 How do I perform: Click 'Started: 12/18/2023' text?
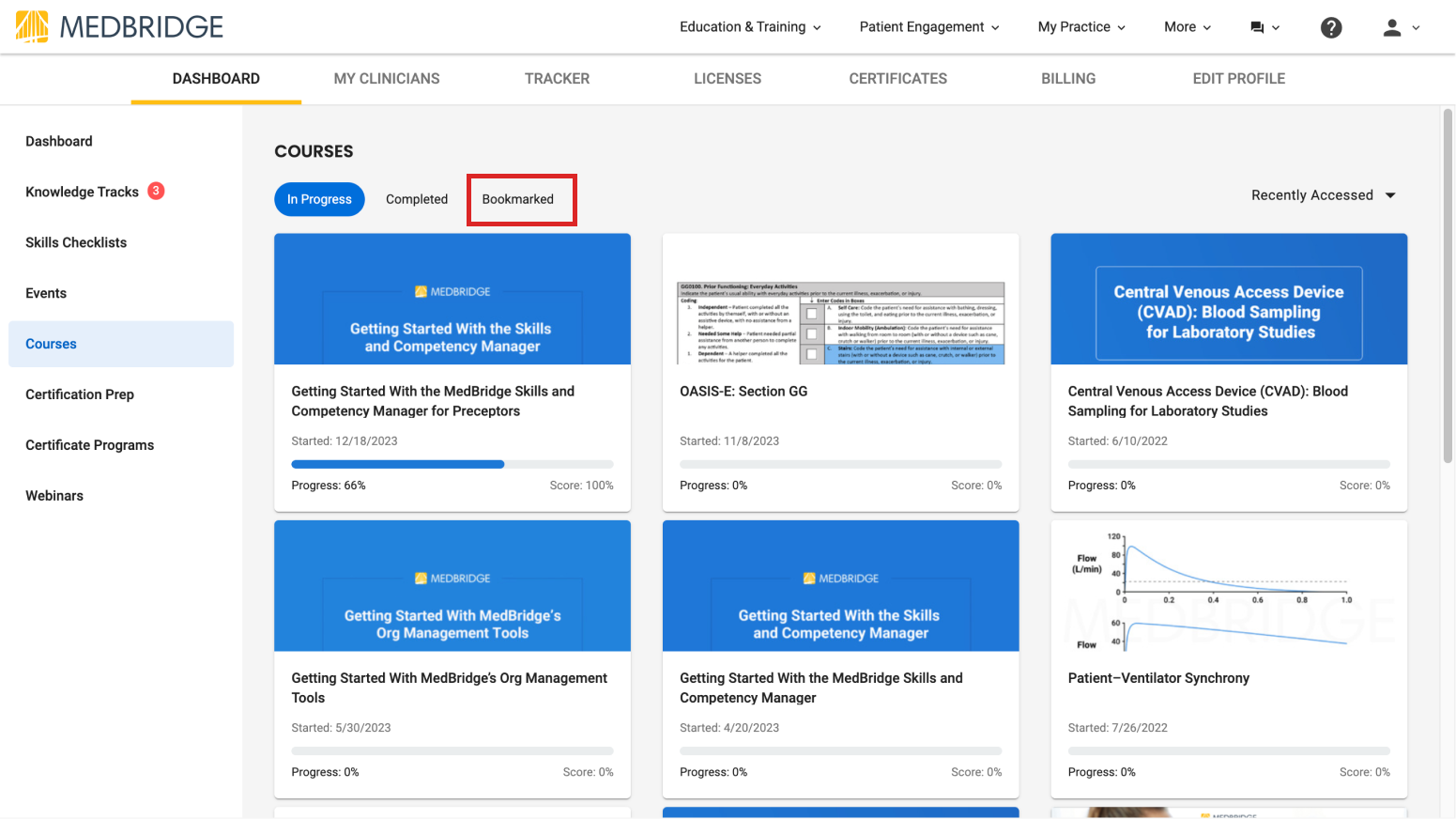(345, 441)
